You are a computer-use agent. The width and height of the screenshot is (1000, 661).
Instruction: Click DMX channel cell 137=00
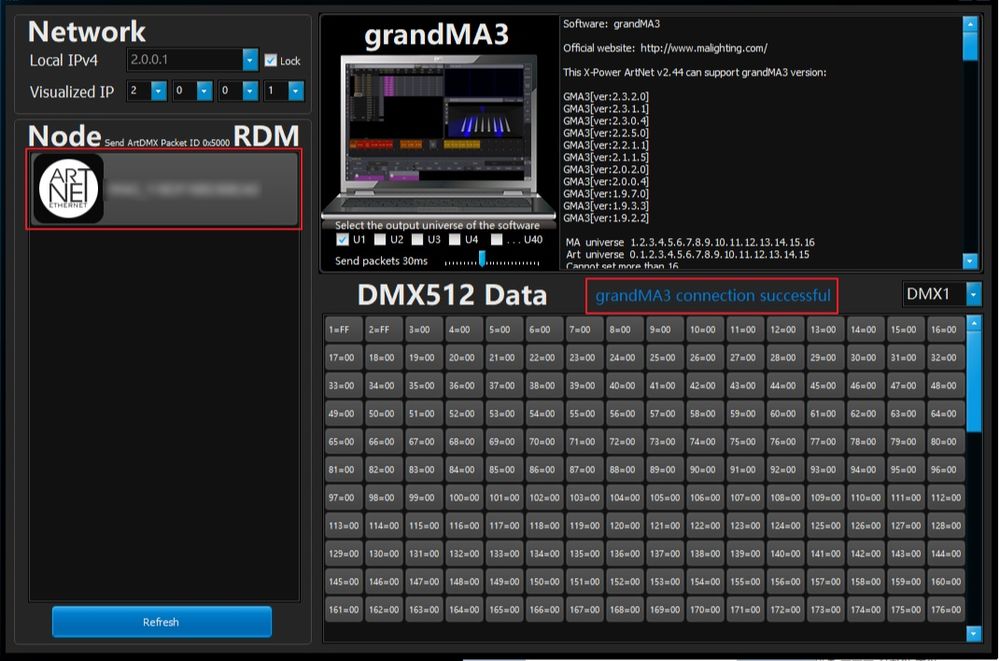pyautogui.click(x=665, y=554)
